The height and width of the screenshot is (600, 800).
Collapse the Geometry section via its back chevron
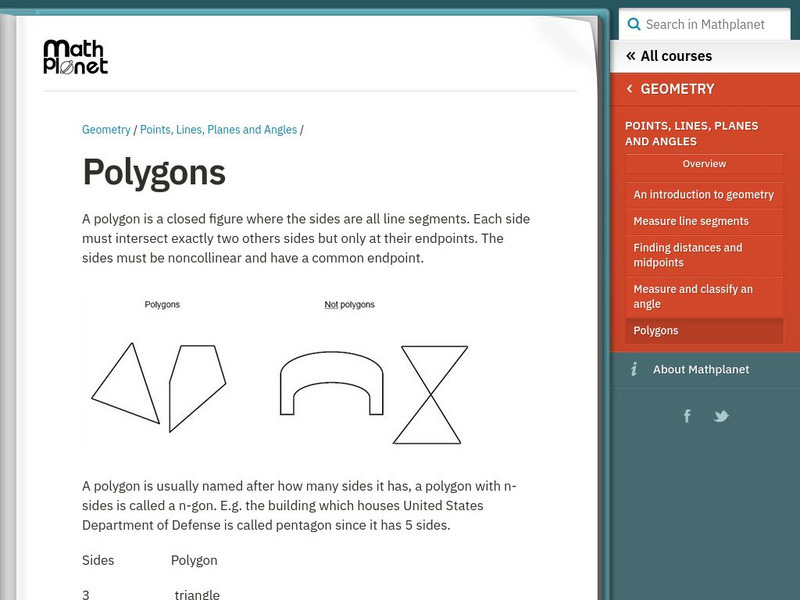630,89
